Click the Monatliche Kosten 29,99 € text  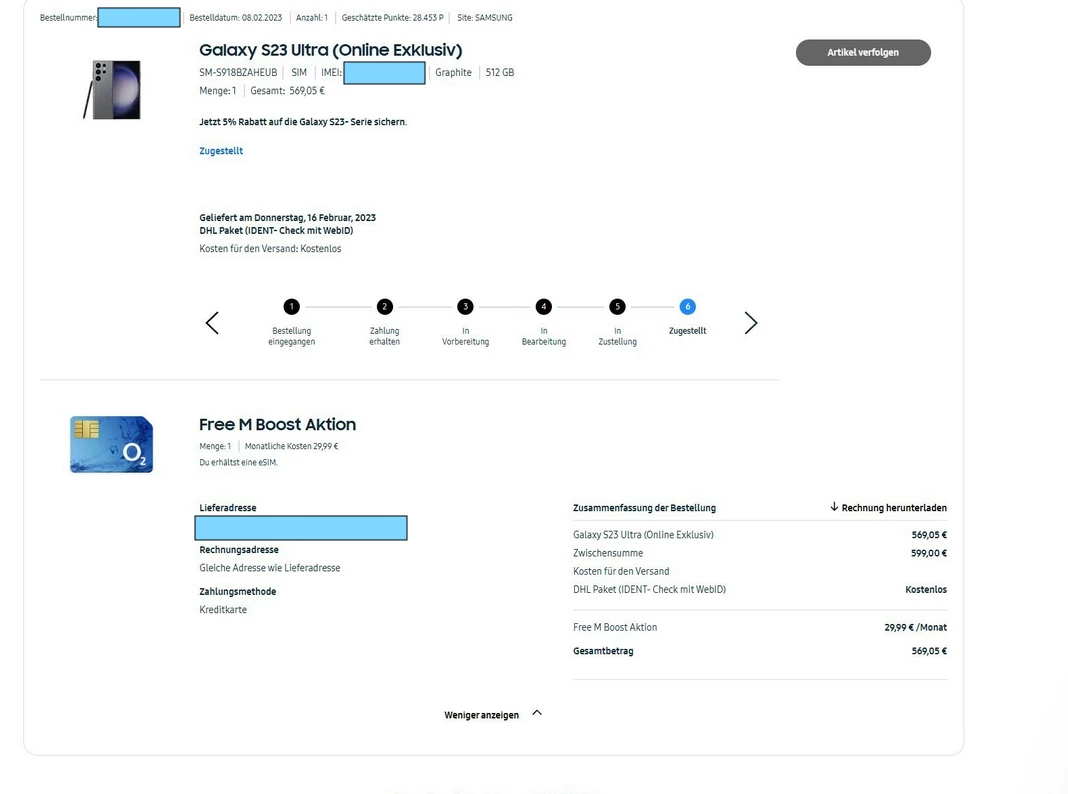tap(292, 446)
